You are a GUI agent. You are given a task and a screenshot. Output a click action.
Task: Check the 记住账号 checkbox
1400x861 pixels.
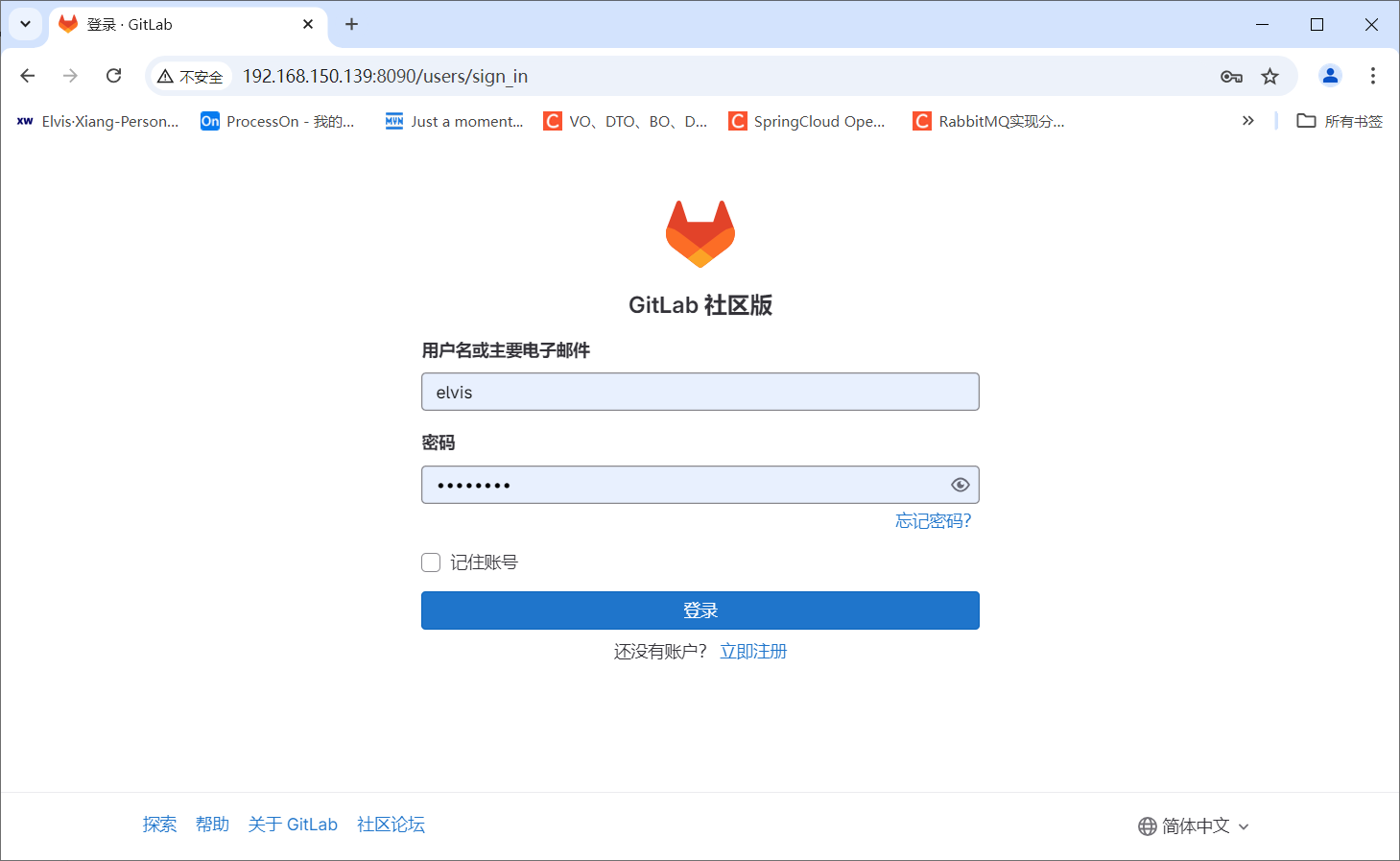click(x=431, y=562)
